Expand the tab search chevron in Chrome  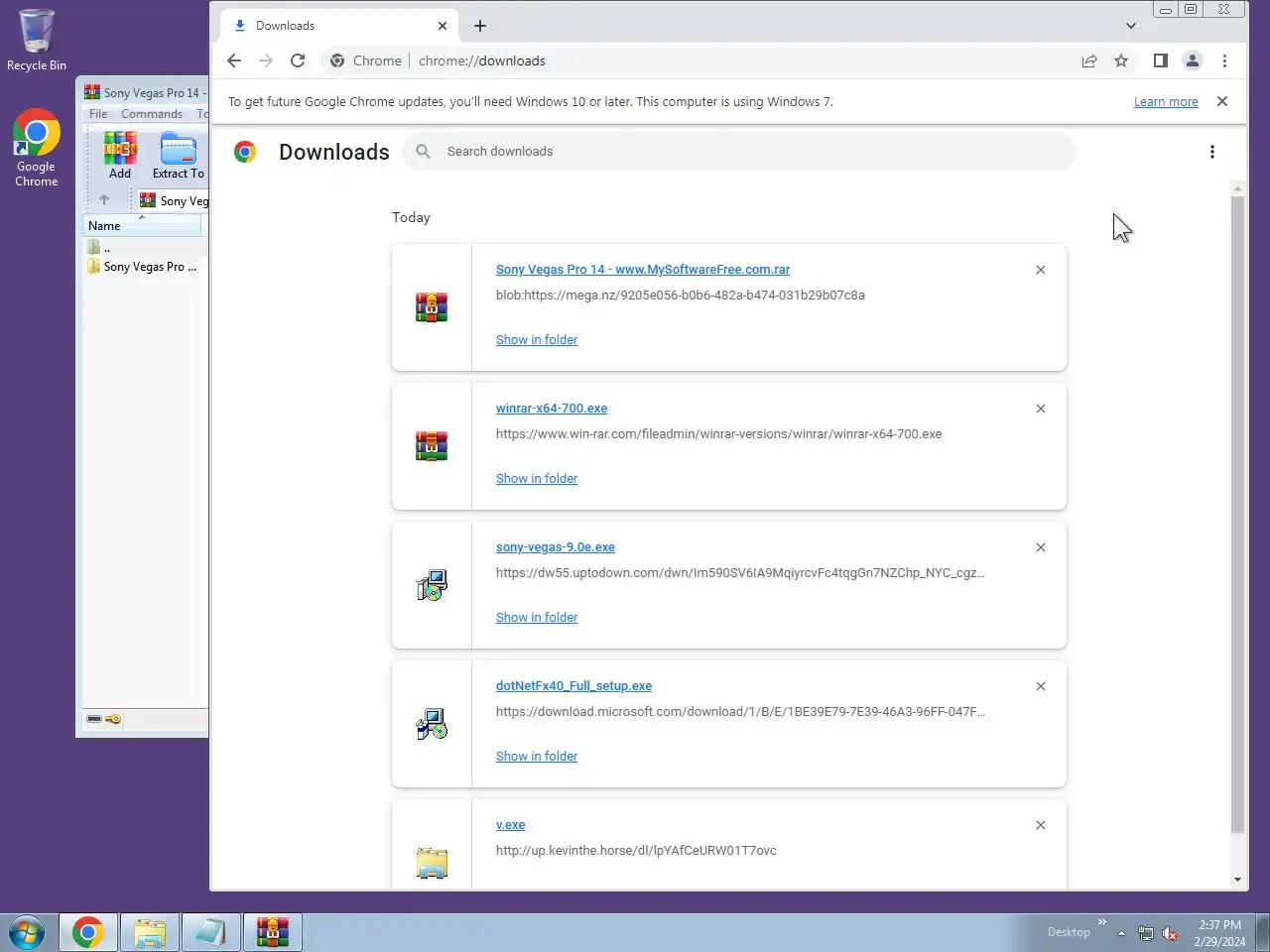[1131, 26]
